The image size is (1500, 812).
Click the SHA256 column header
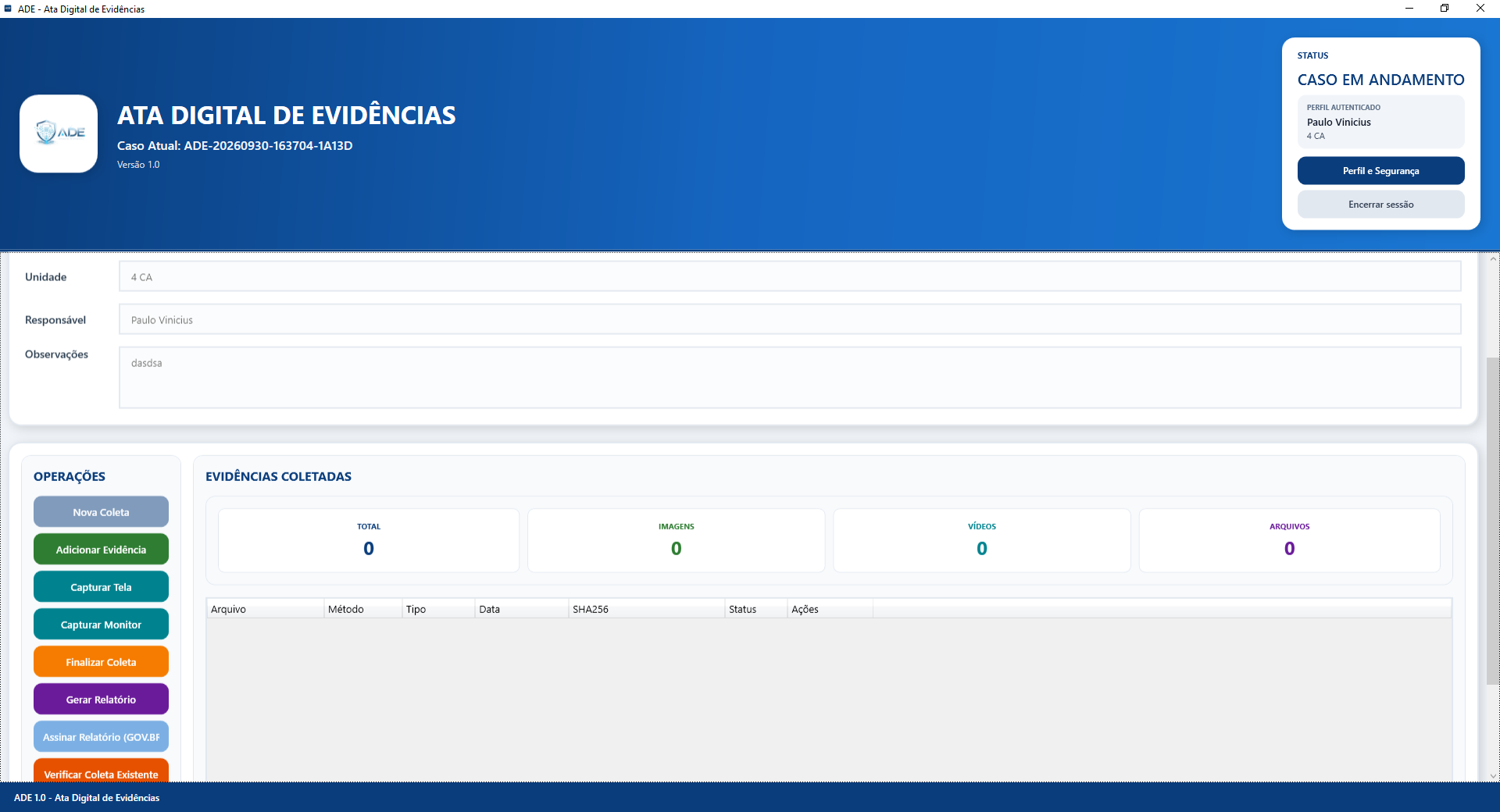(x=647, y=609)
